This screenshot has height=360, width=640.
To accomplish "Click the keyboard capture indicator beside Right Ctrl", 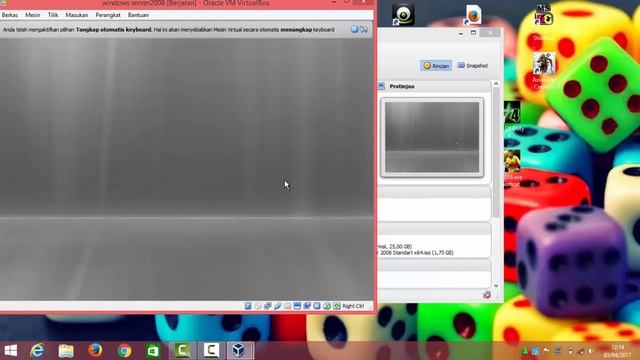I will [x=337, y=306].
